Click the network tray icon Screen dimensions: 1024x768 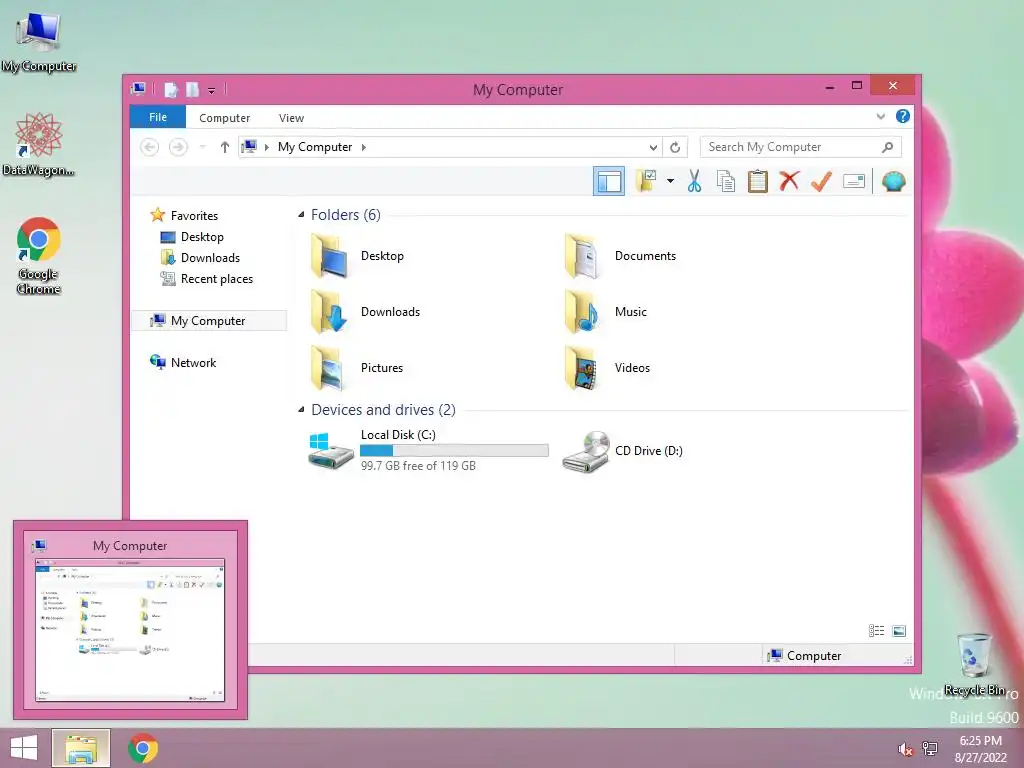[x=930, y=748]
